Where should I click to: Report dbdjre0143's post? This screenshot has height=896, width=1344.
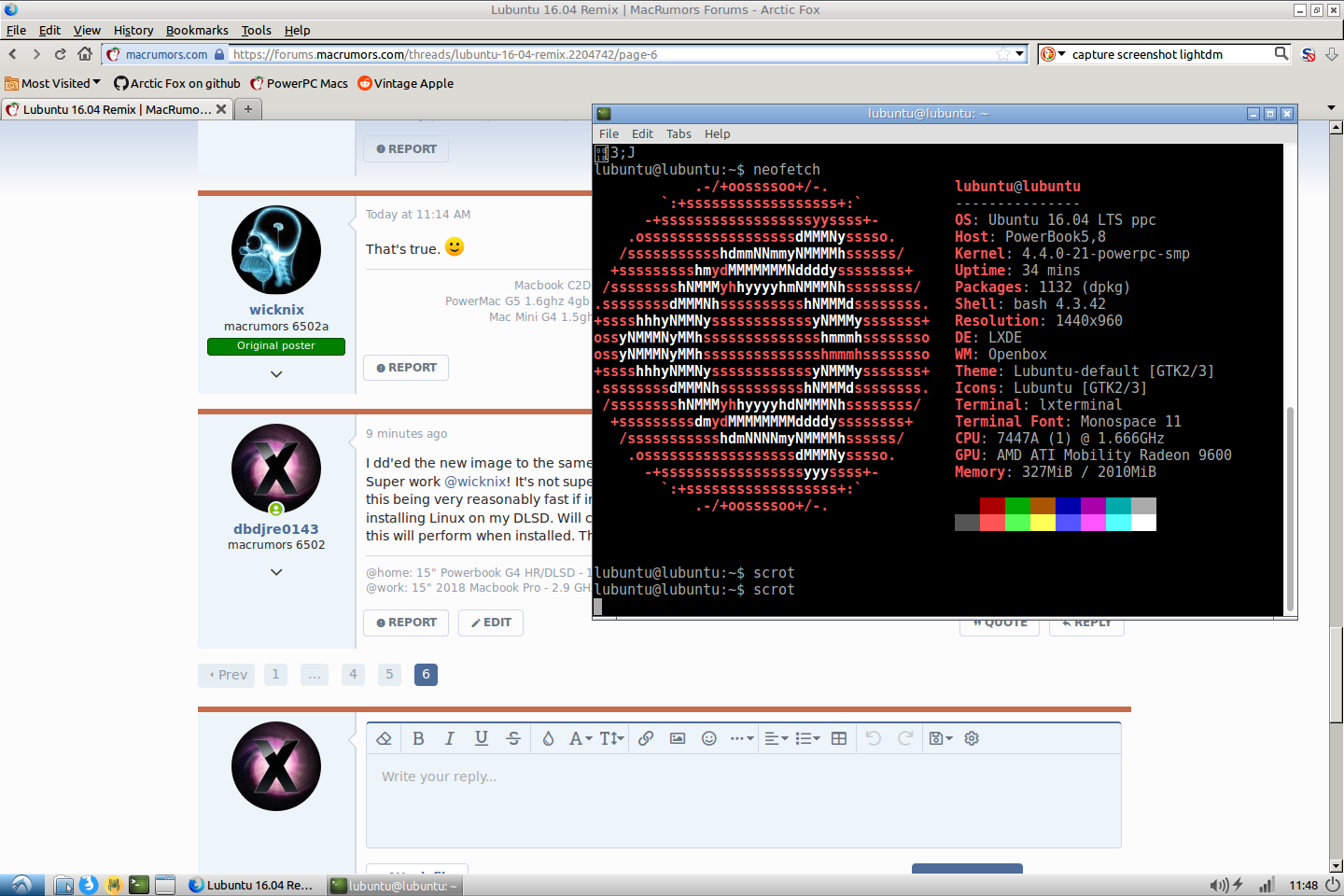406,623
